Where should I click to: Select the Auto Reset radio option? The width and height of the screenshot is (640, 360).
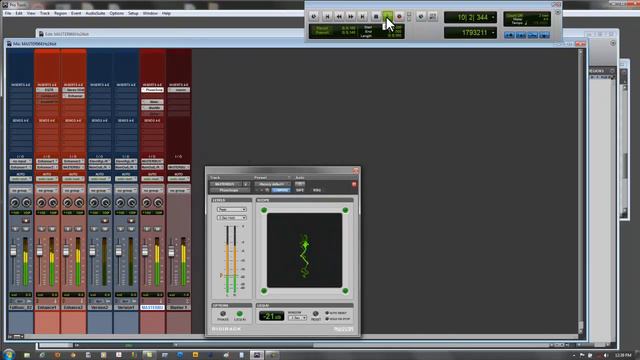[327, 313]
